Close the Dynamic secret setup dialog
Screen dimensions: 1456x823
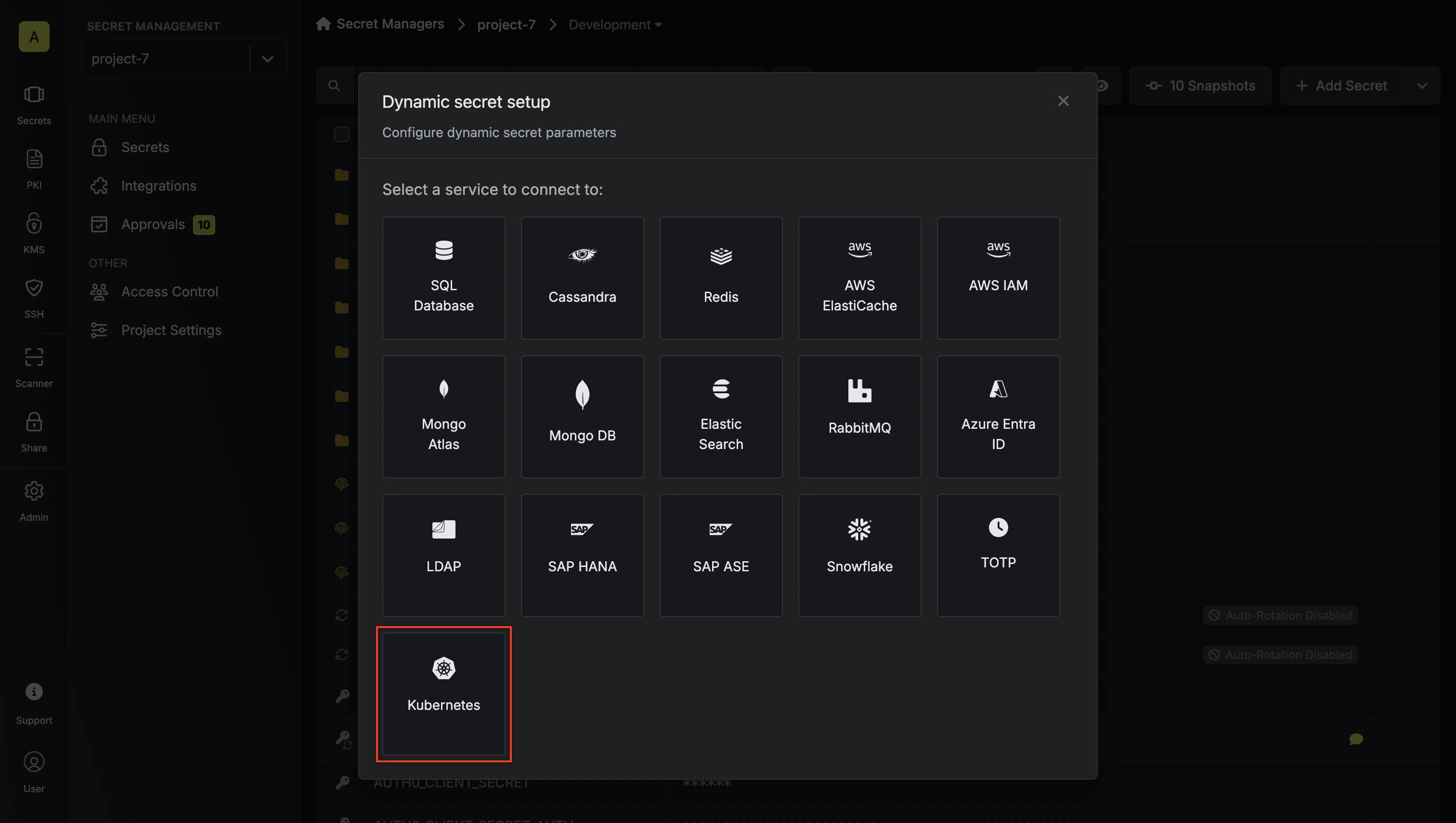pos(1063,101)
